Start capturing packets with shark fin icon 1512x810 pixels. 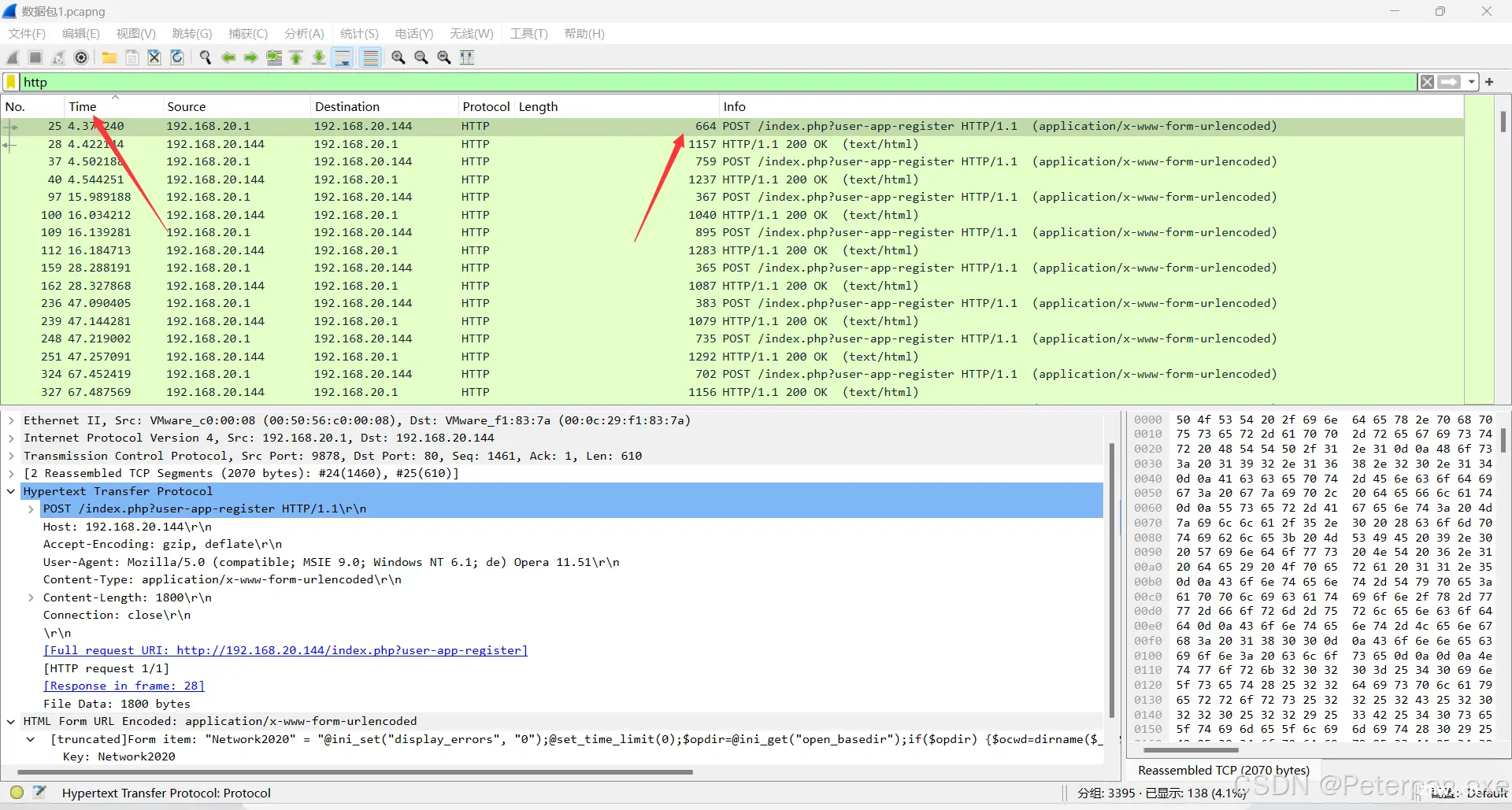[13, 57]
